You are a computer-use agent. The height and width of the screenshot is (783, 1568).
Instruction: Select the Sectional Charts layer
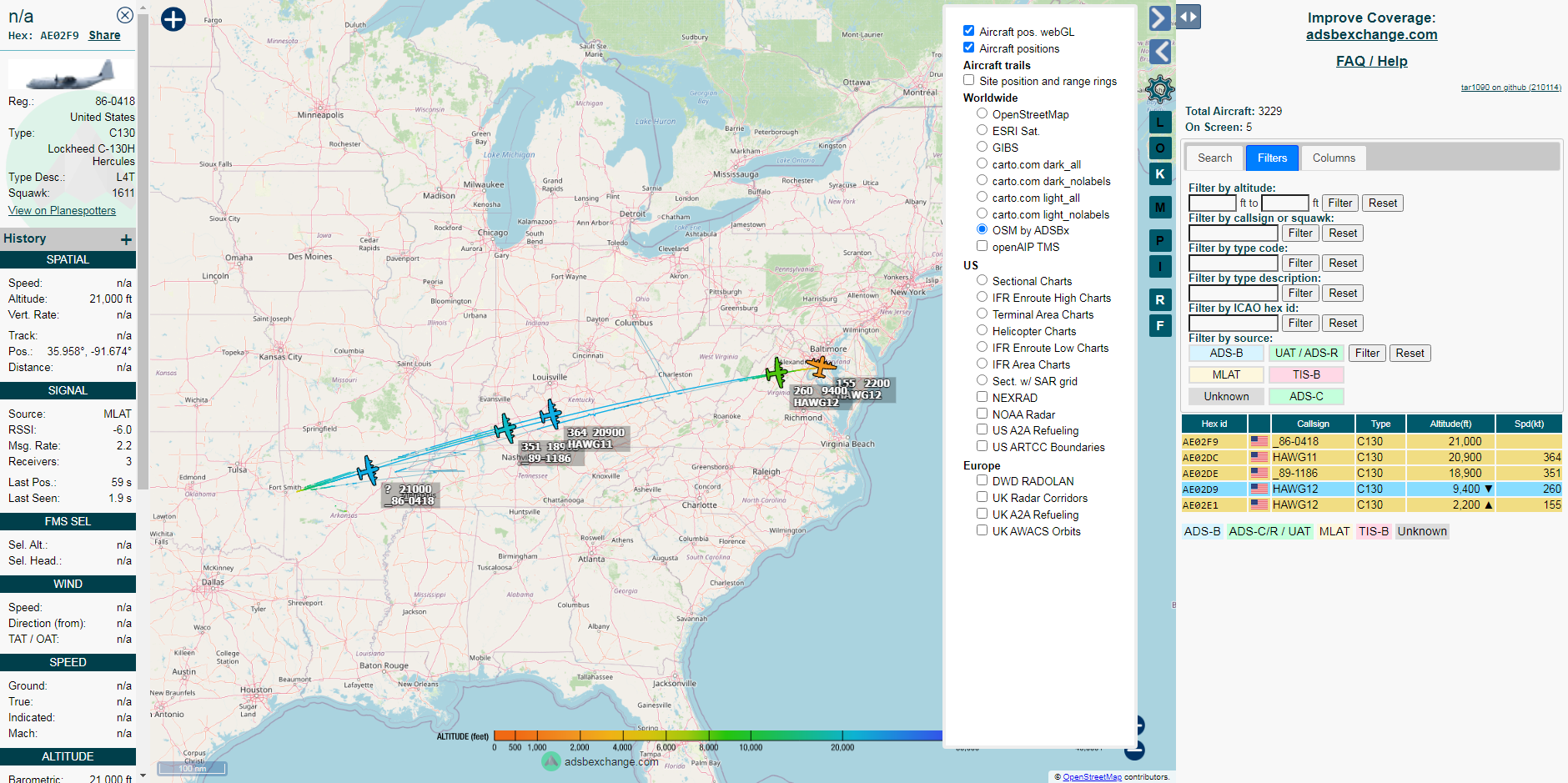(x=982, y=280)
